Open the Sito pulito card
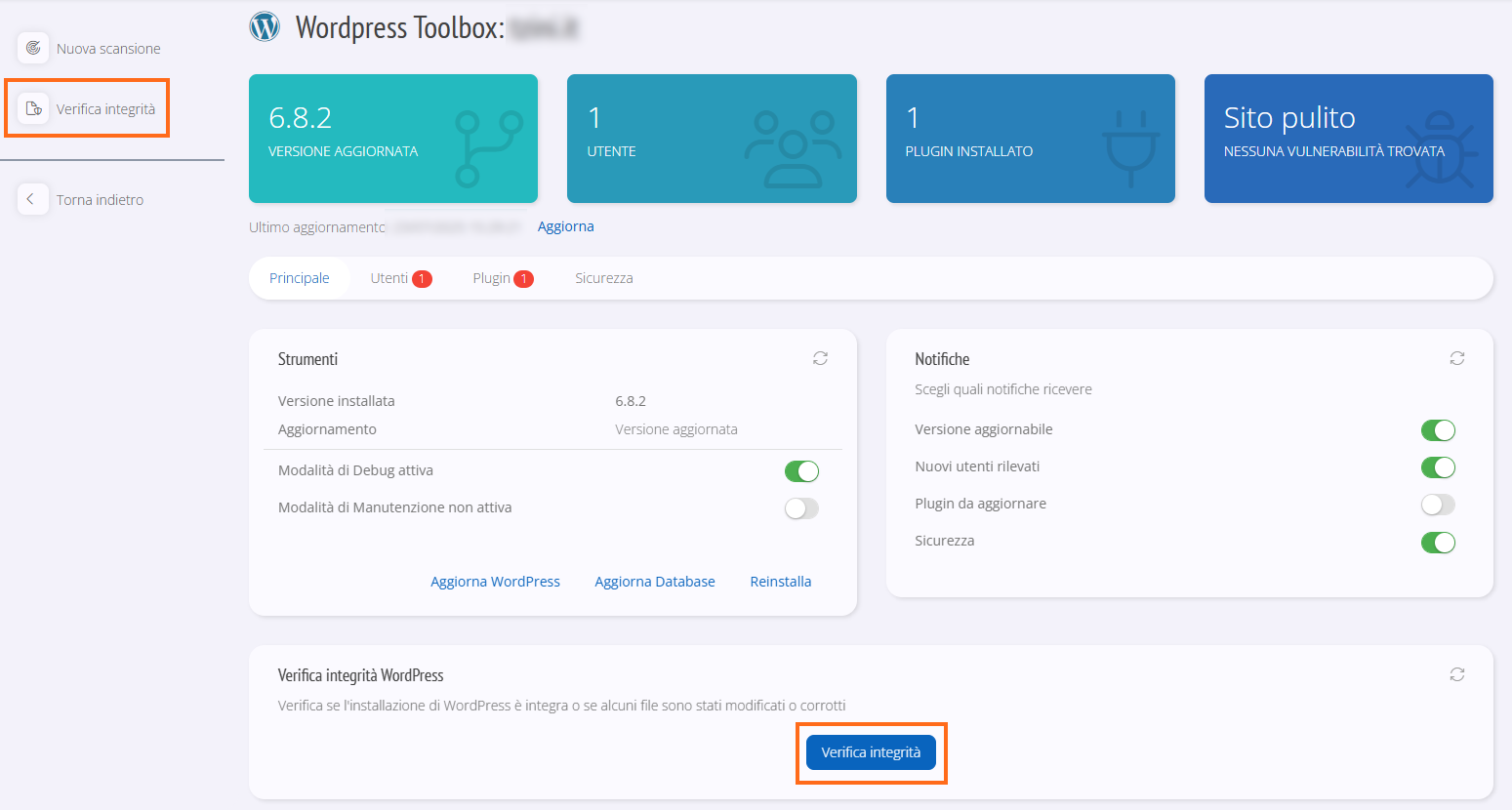The image size is (1512, 810). tap(1349, 139)
